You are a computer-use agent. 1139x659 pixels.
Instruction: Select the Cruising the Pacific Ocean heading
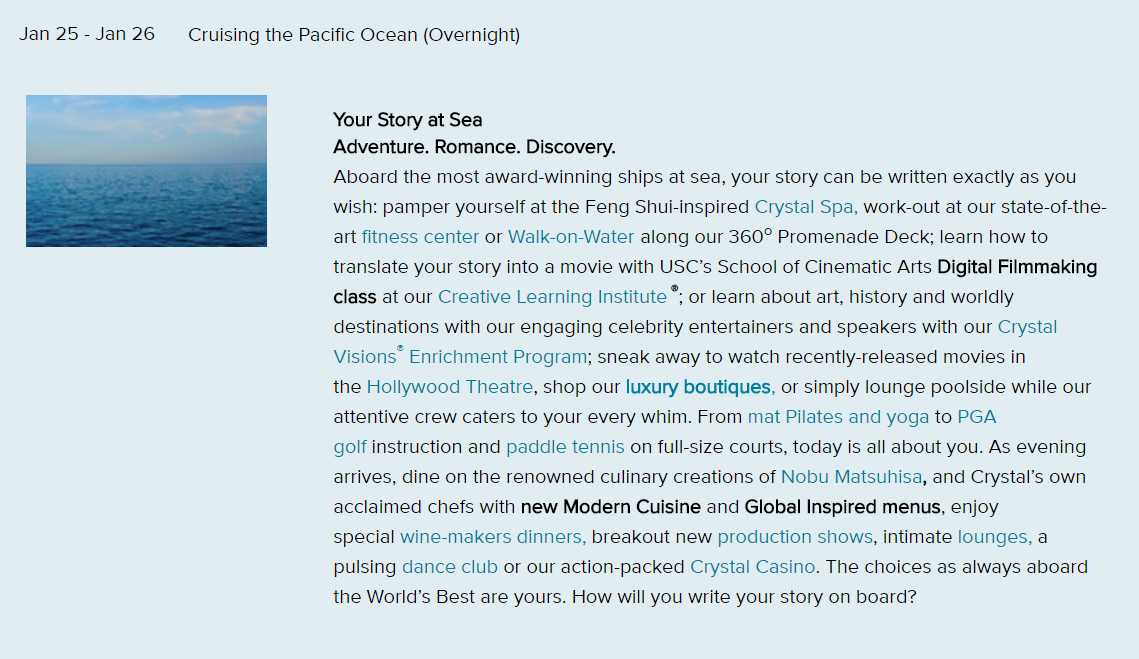click(354, 35)
